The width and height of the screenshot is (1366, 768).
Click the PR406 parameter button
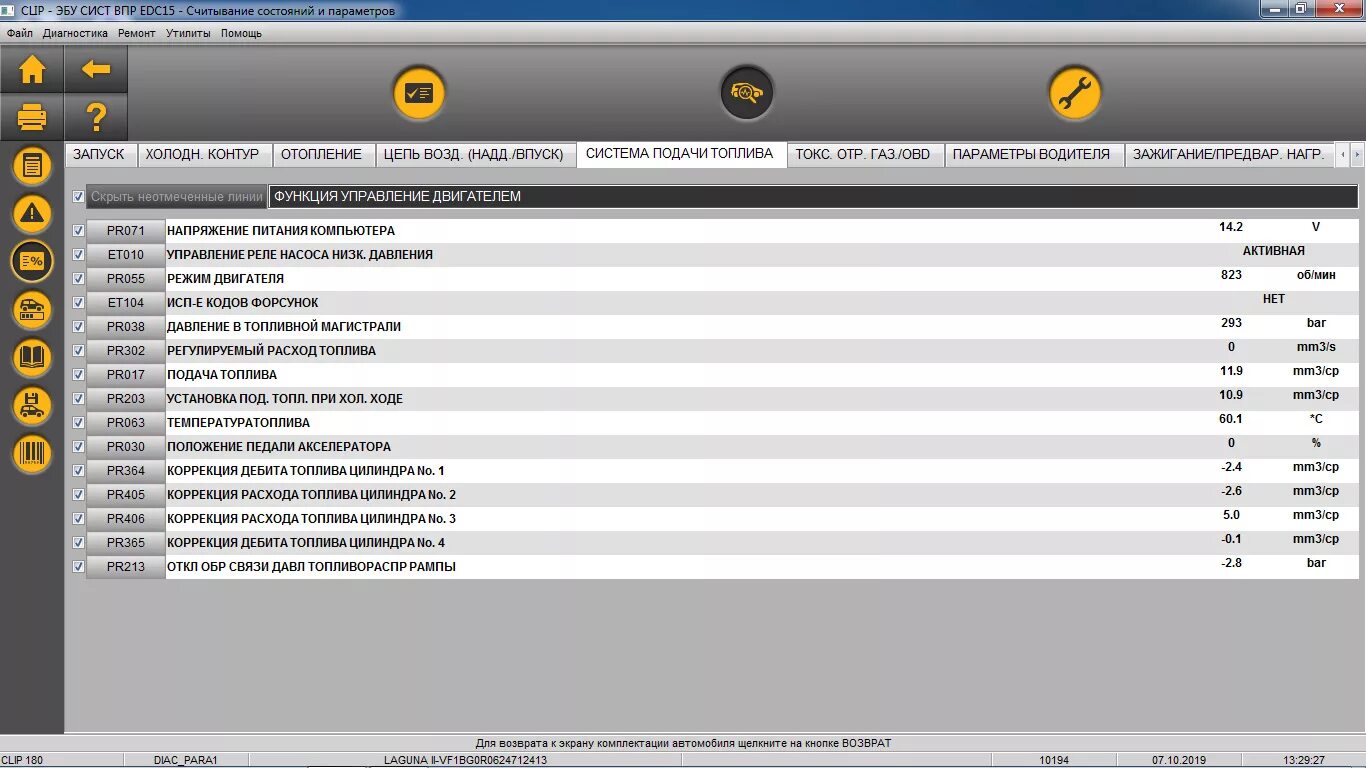[x=126, y=519]
